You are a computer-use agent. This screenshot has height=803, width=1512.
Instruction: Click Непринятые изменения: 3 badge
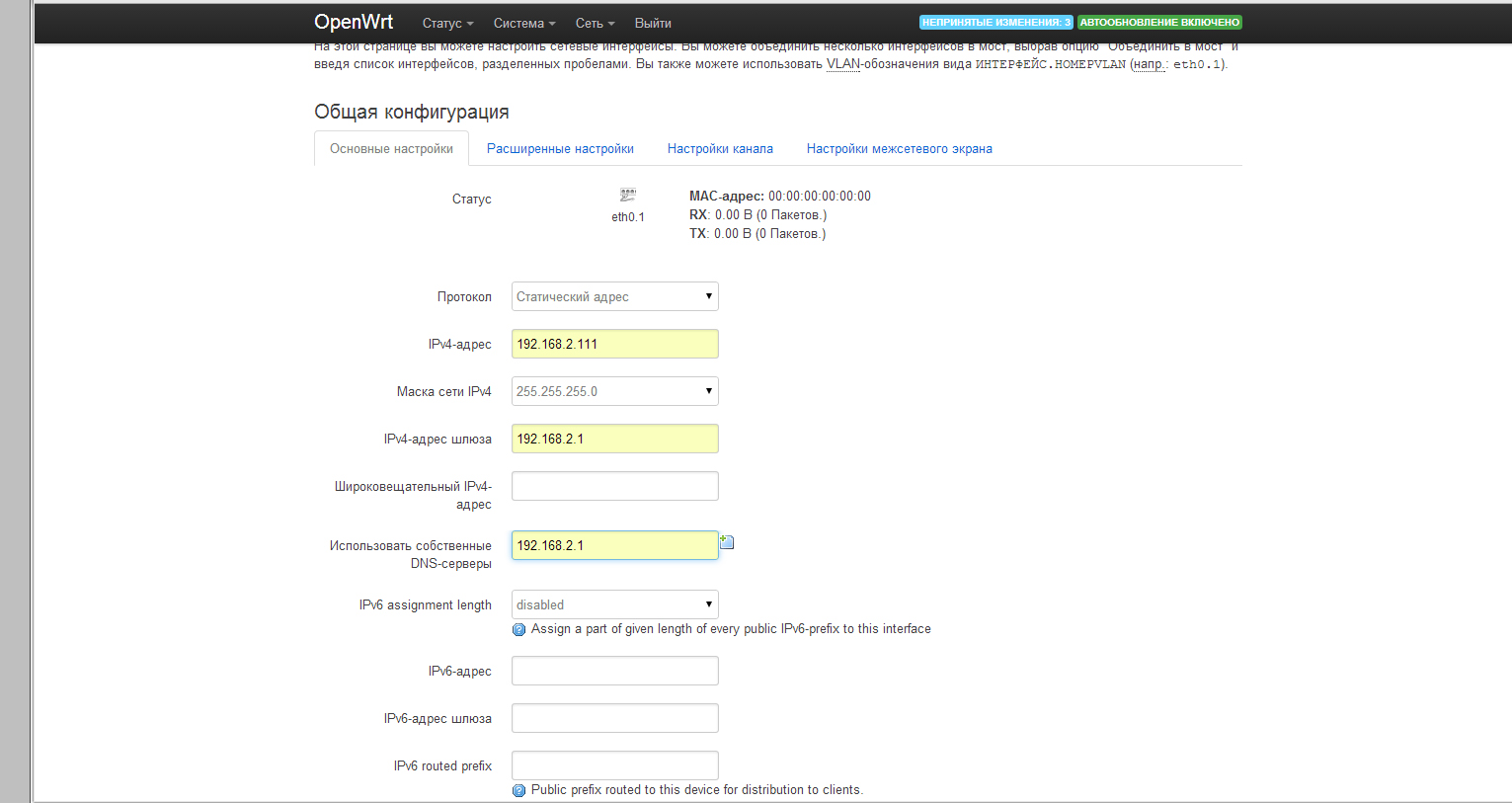[x=995, y=22]
